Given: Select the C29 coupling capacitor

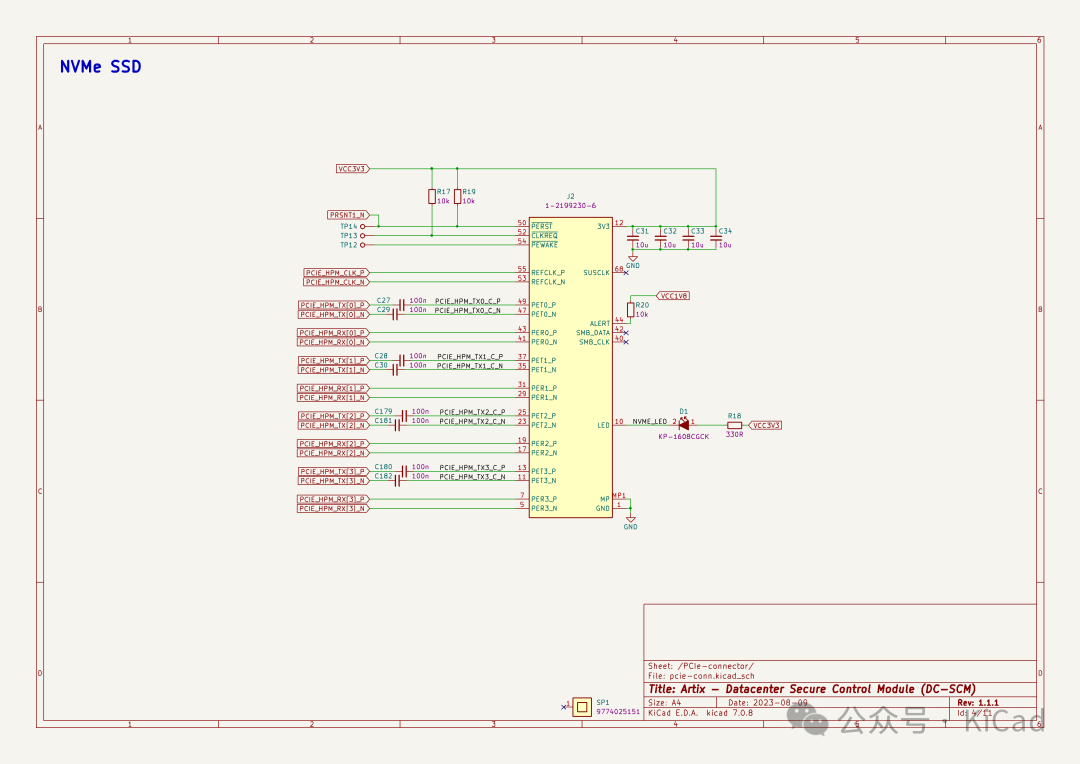Looking at the screenshot, I should [x=395, y=314].
